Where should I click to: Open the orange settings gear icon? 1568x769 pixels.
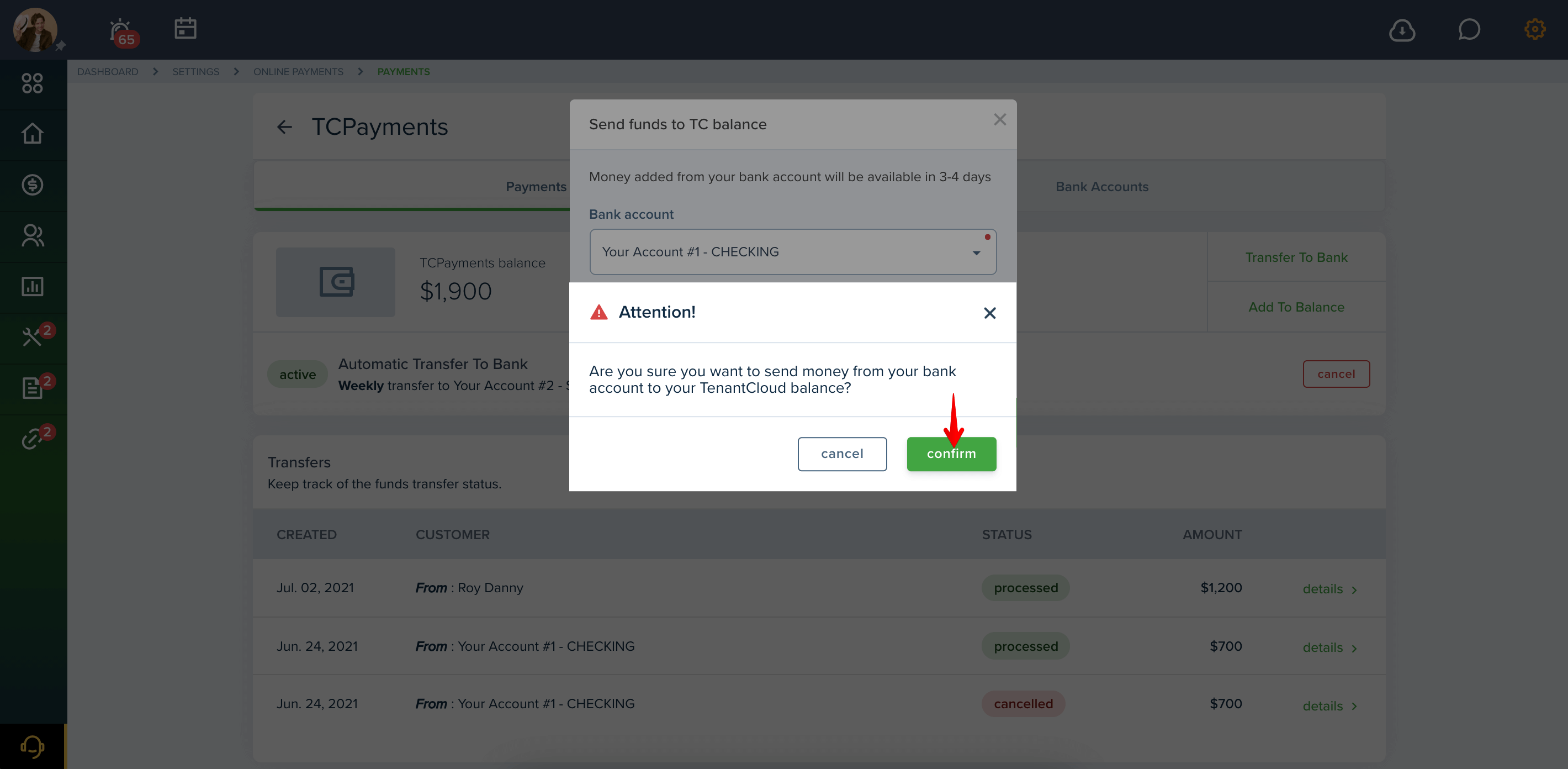(1534, 29)
